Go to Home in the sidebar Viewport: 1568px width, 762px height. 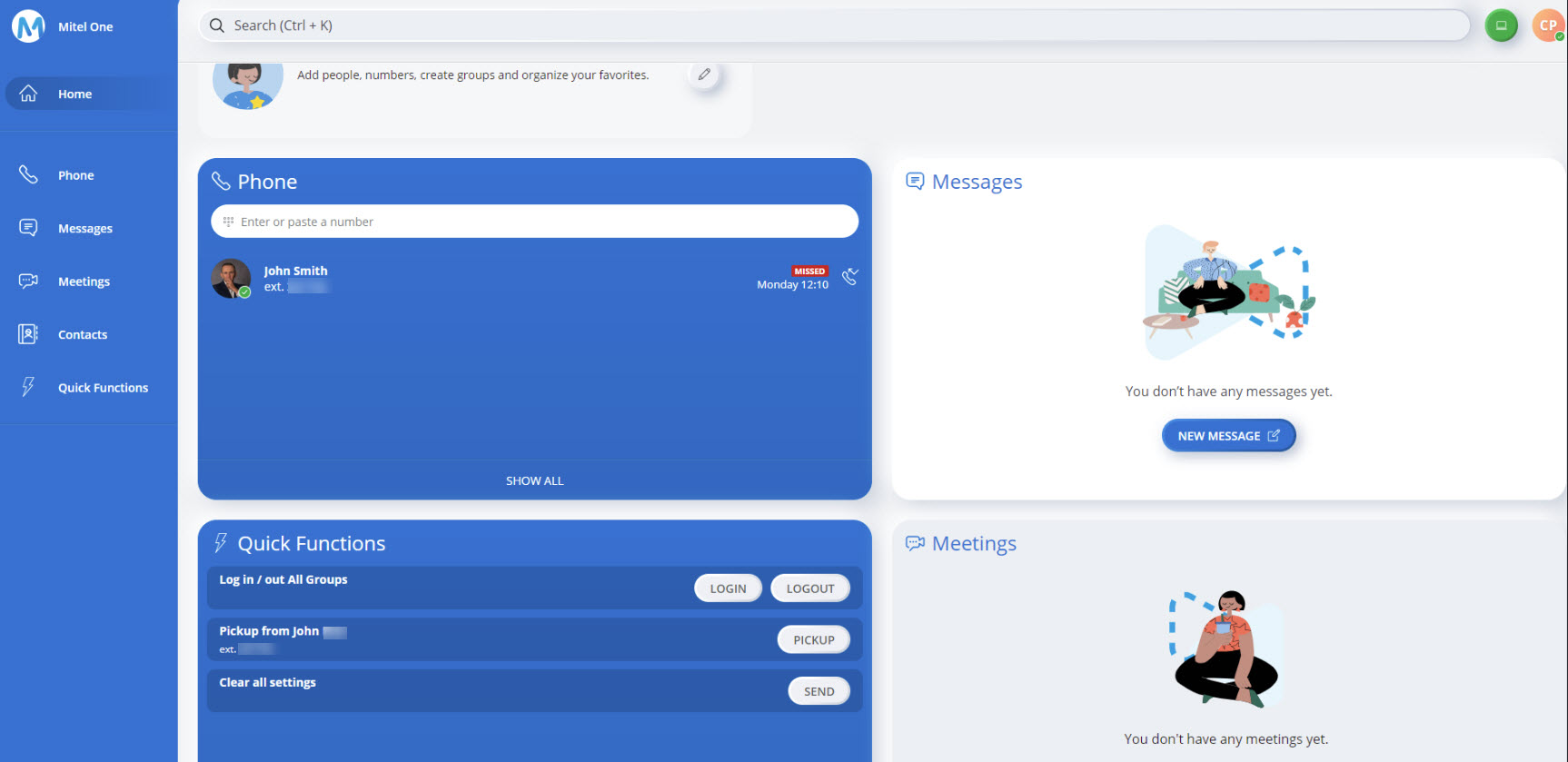point(74,94)
